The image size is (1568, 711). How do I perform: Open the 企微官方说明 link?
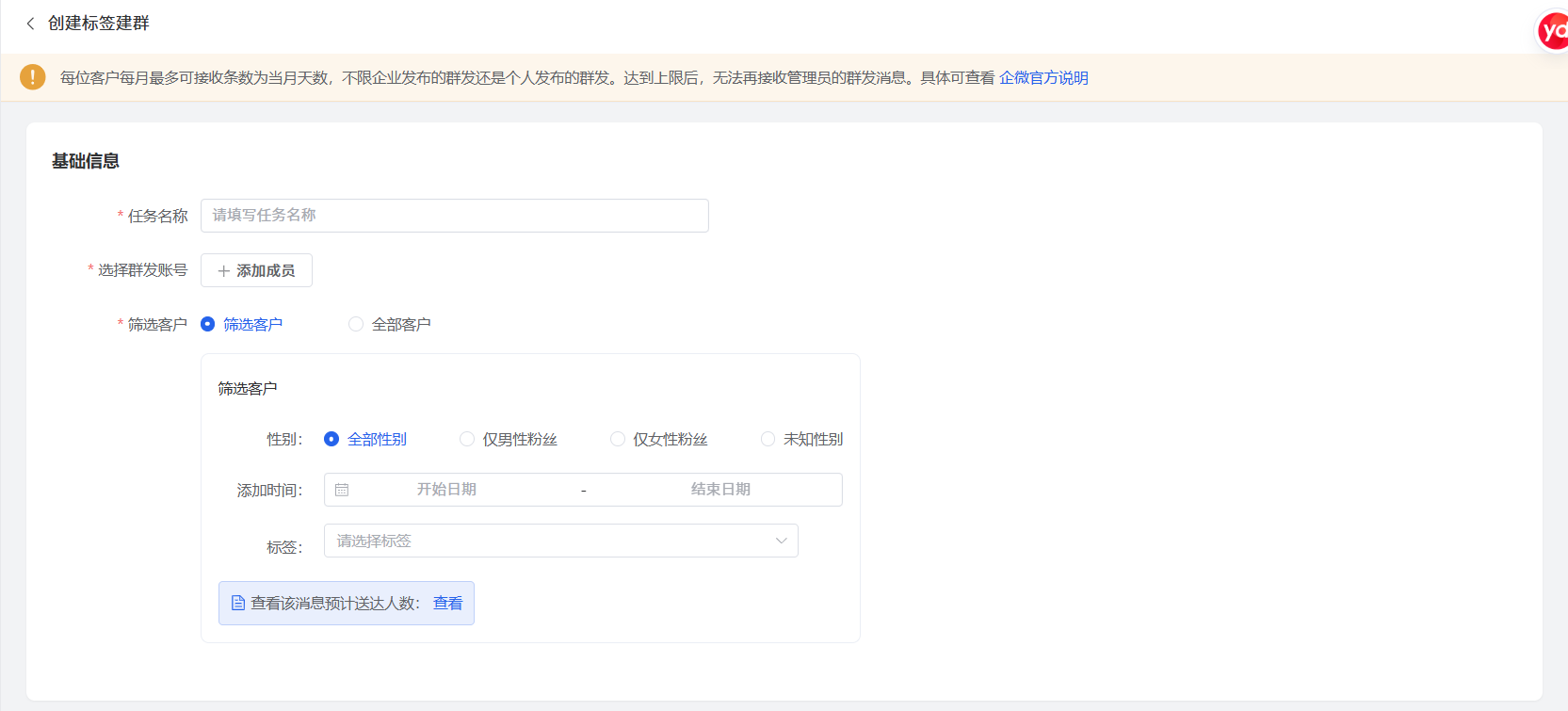pyautogui.click(x=1043, y=78)
